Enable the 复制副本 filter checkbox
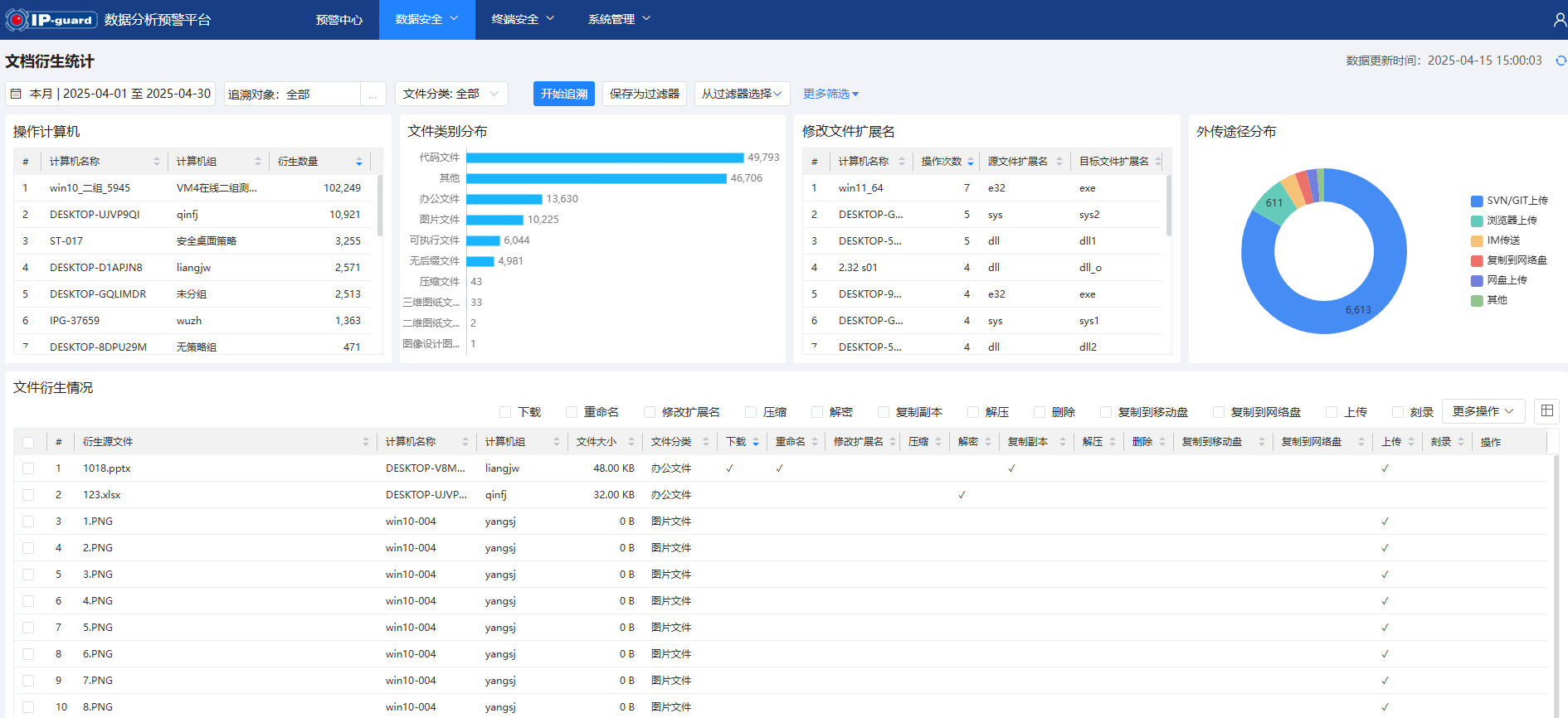 (x=884, y=412)
